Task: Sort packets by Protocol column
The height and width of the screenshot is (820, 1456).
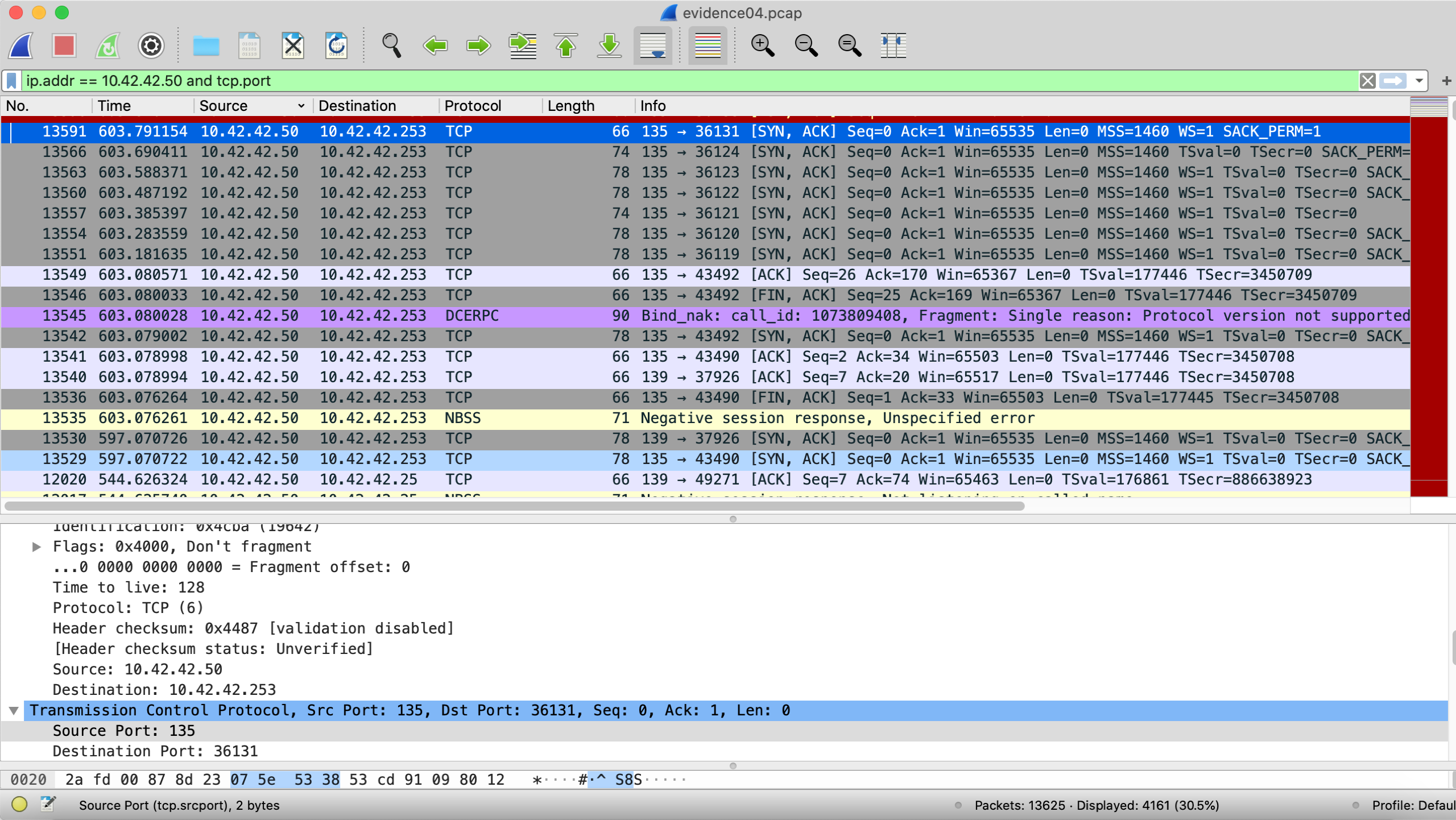Action: tap(472, 106)
